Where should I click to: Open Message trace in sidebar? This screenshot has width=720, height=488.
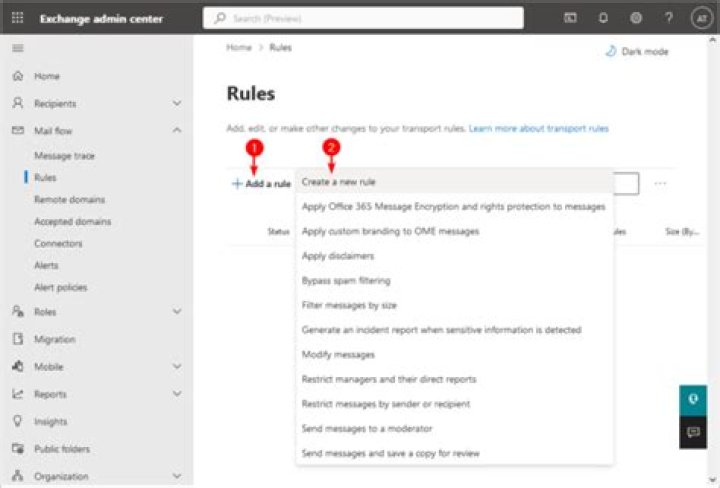click(64, 156)
